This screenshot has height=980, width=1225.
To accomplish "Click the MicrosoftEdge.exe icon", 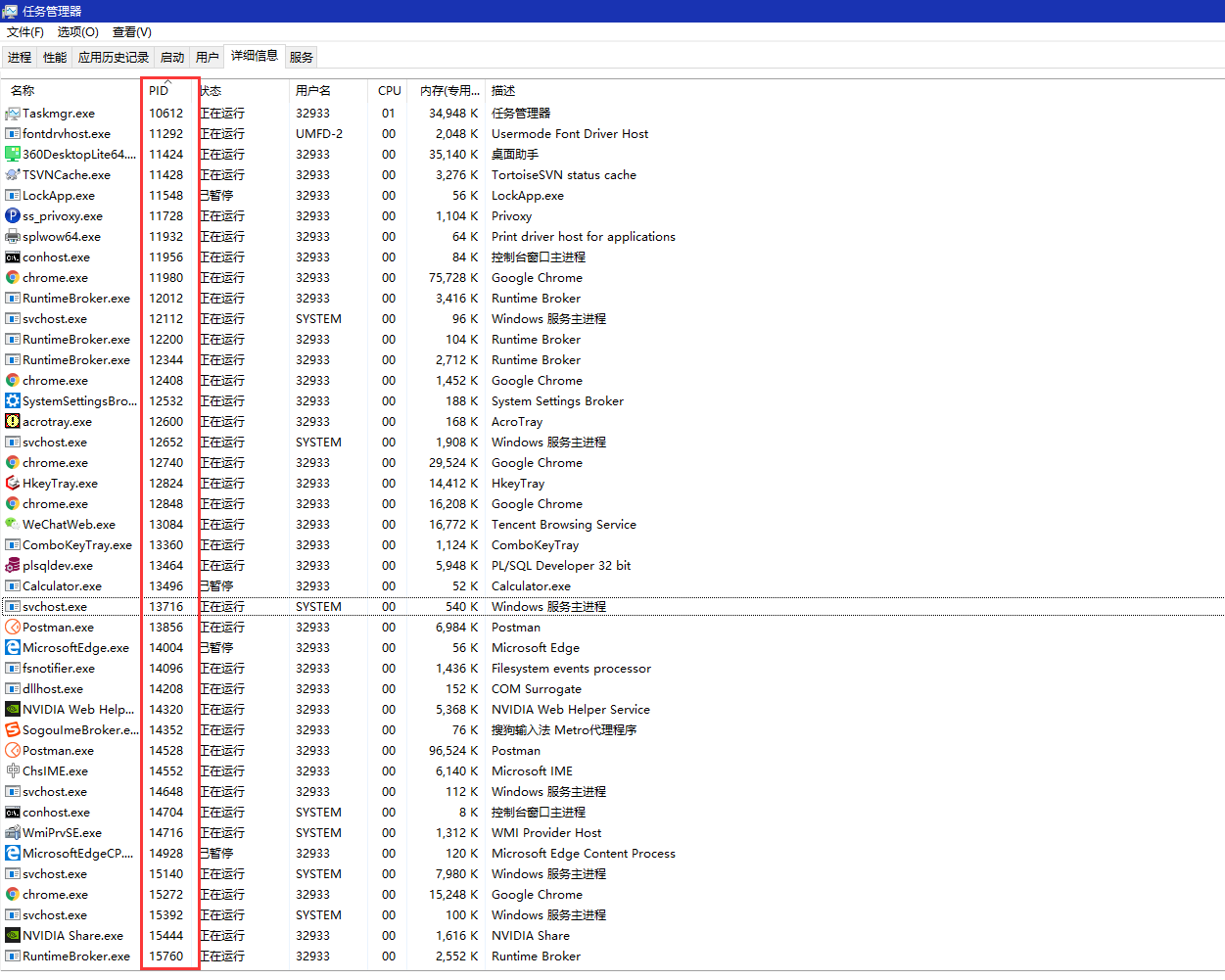I will point(13,648).
